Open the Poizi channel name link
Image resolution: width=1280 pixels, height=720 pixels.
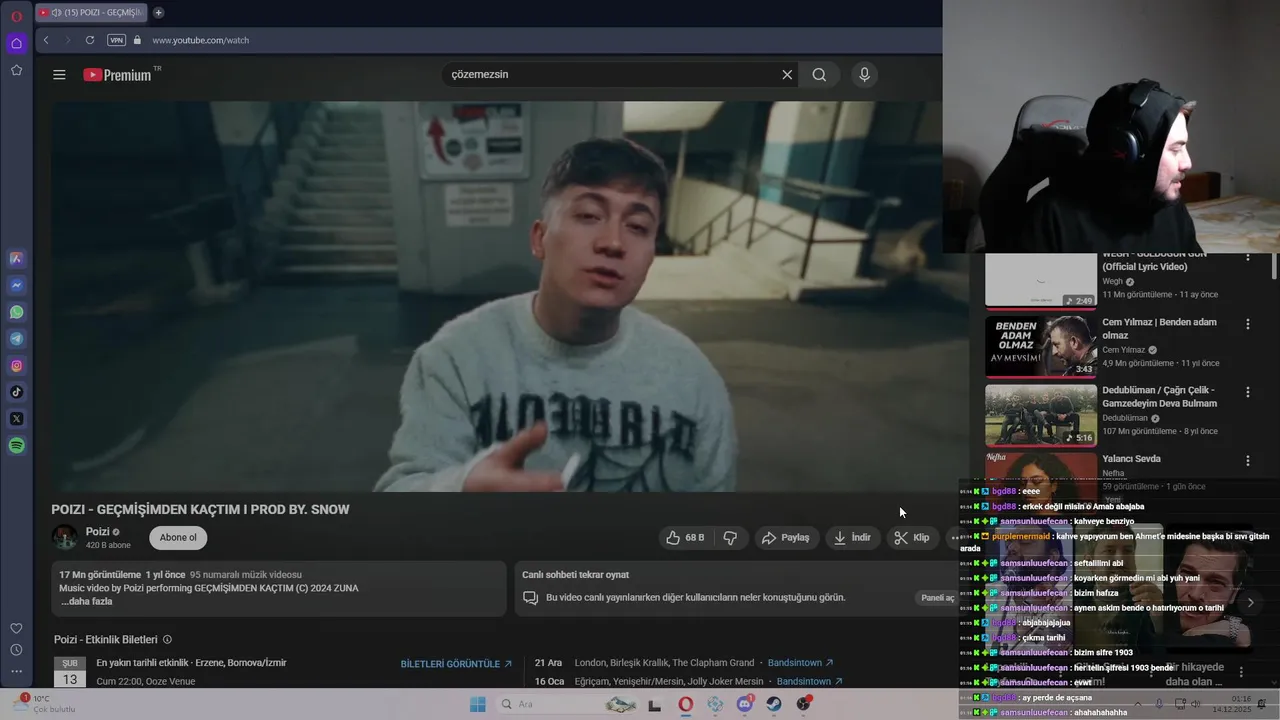97,532
